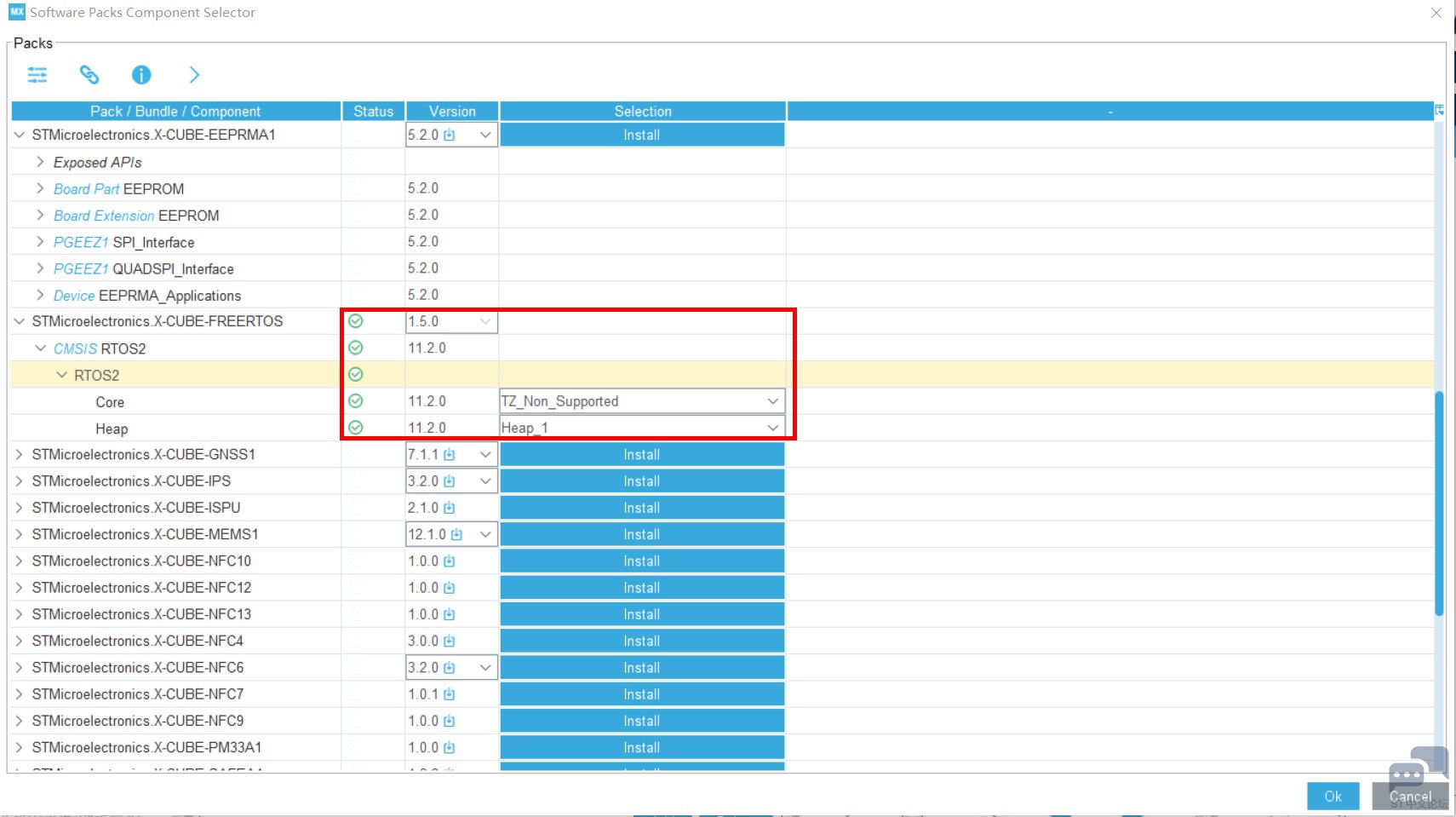Select the Heap component row
1456x817 pixels.
point(722,428)
